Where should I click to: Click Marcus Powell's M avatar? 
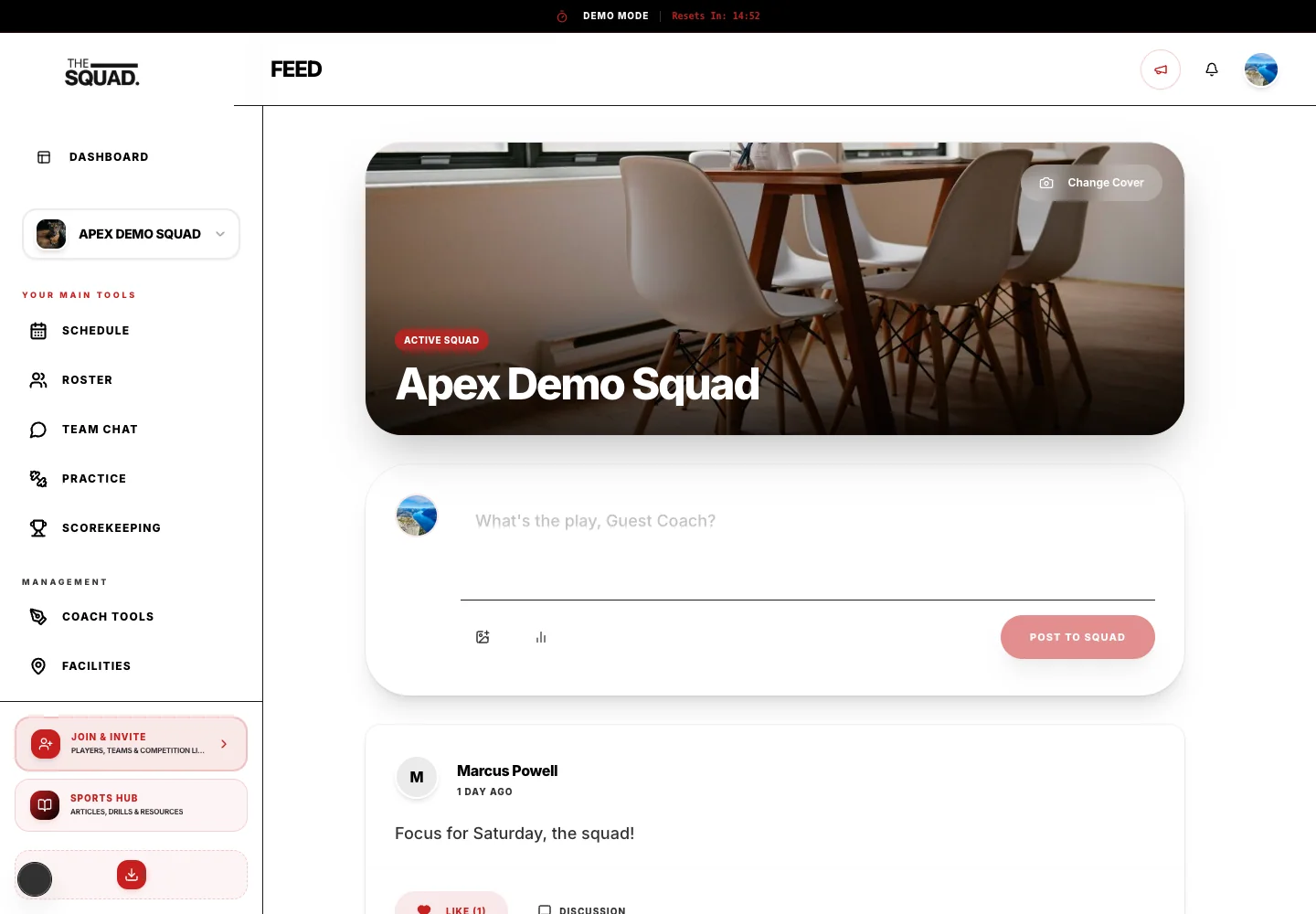[x=417, y=777]
